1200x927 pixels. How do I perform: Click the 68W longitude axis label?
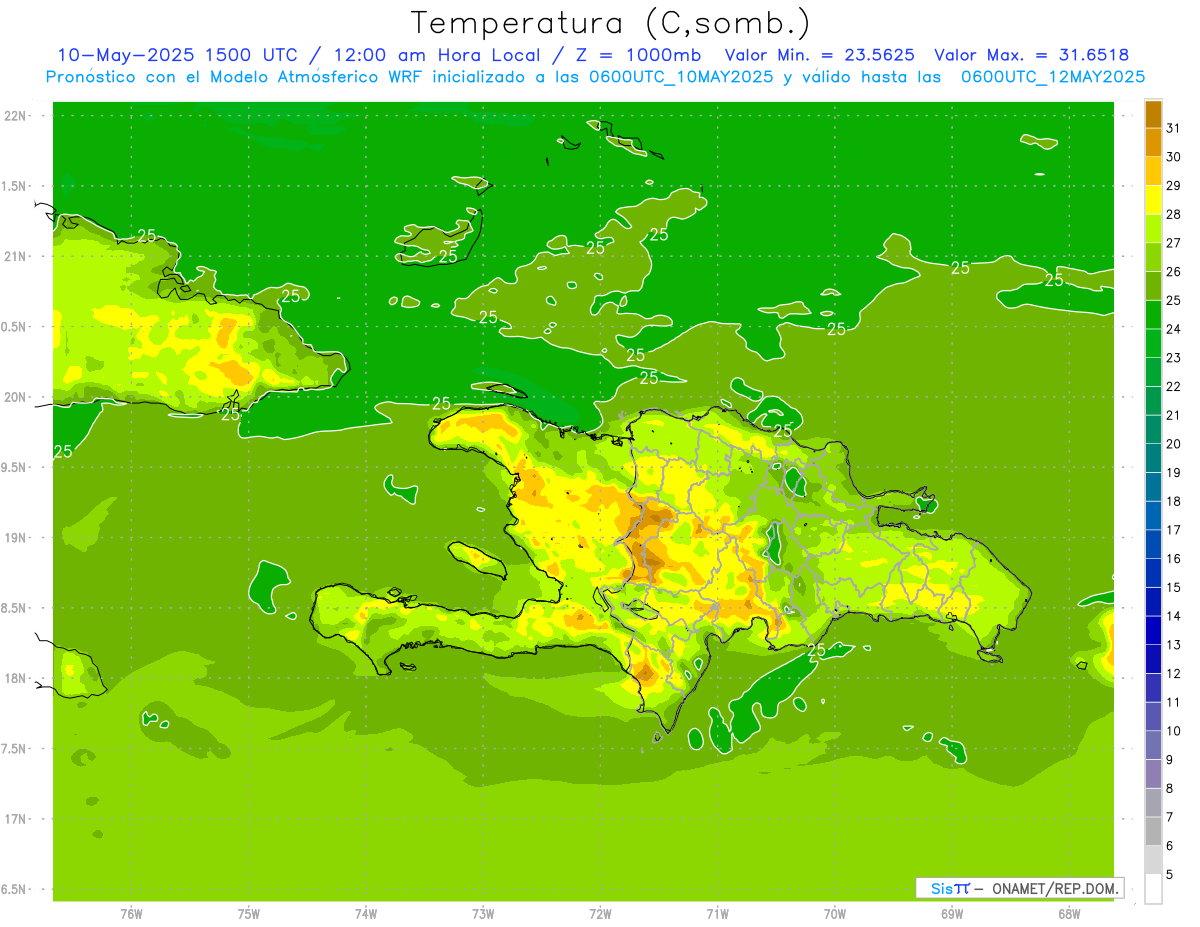click(x=1069, y=914)
